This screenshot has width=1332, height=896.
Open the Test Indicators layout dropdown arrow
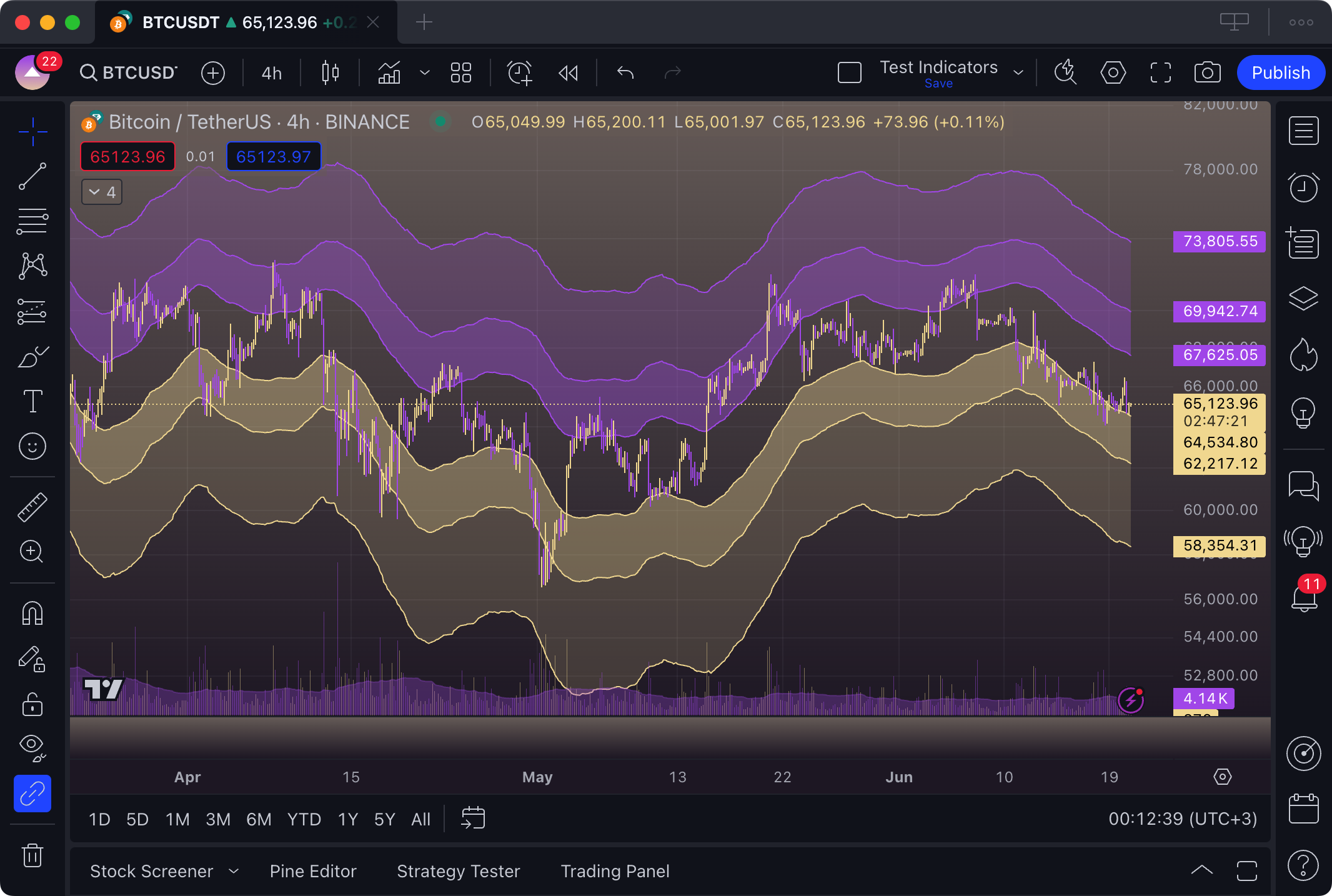[x=1018, y=73]
